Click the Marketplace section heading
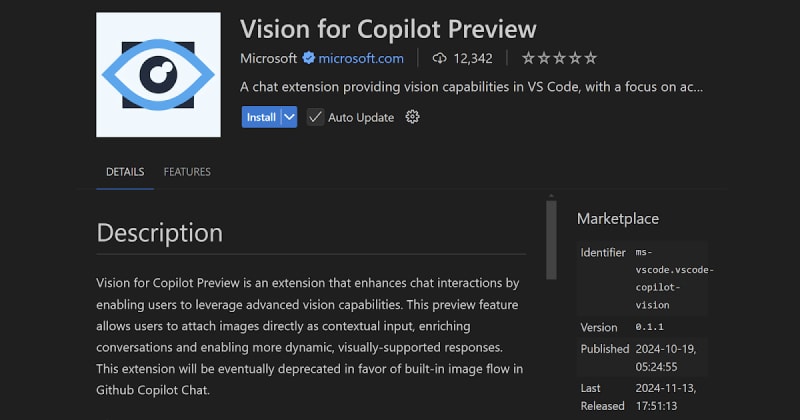Screen dimensions: 800x420 click(x=618, y=218)
